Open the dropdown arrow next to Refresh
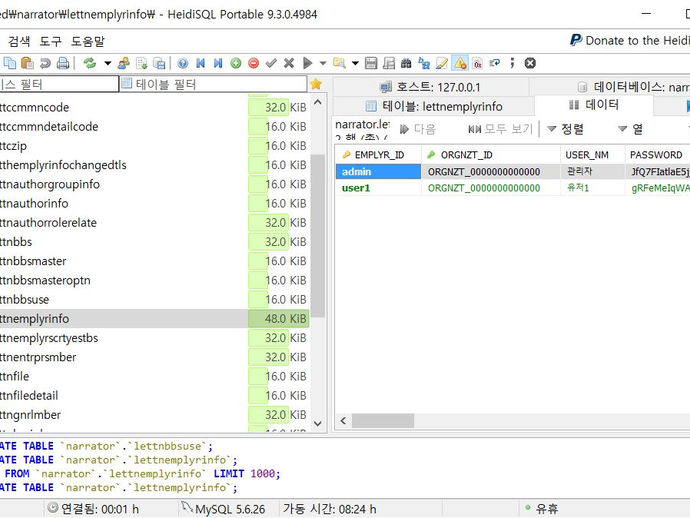This screenshot has width=690, height=518. (107, 63)
